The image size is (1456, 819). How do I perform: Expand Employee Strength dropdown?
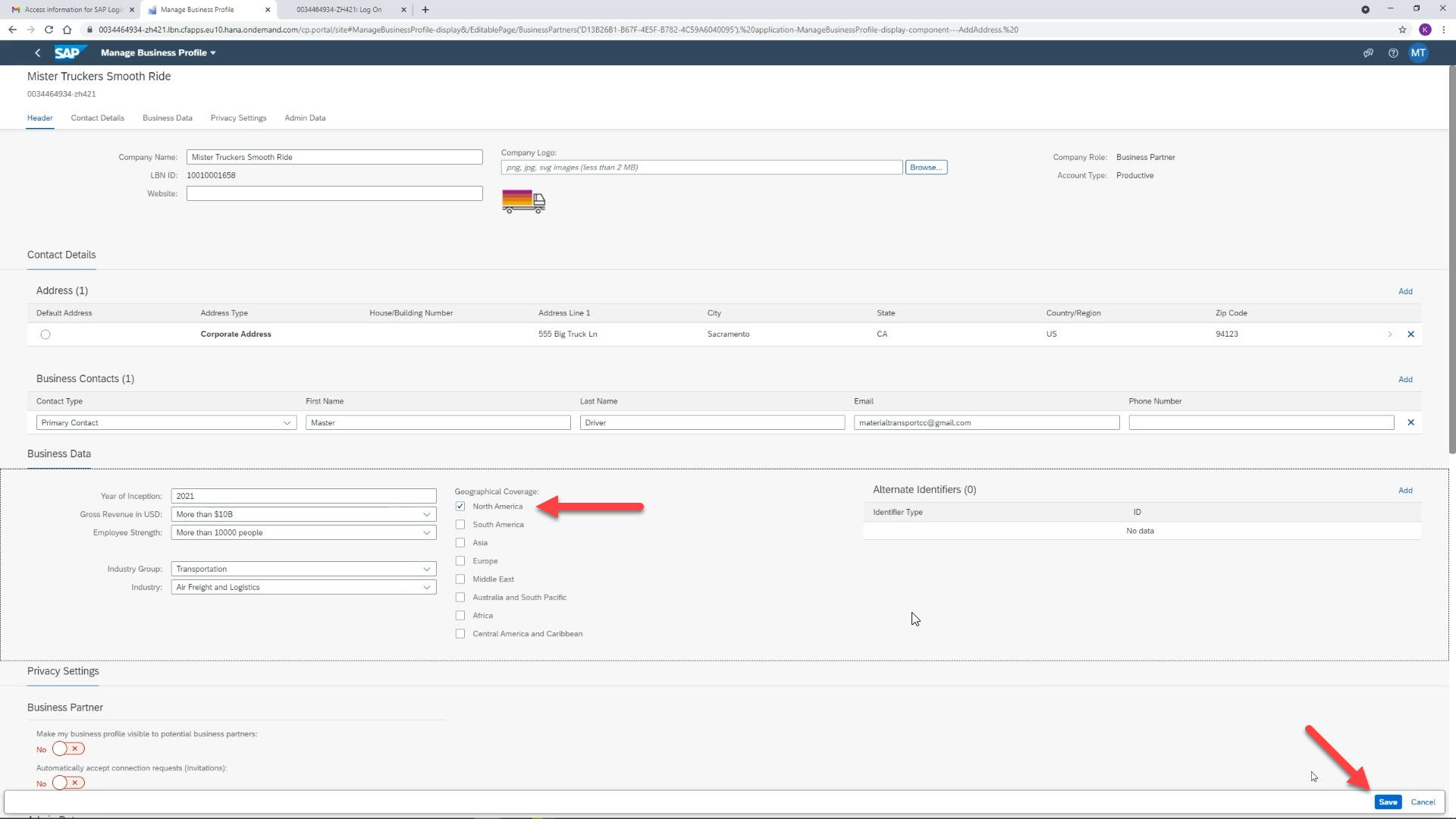426,533
